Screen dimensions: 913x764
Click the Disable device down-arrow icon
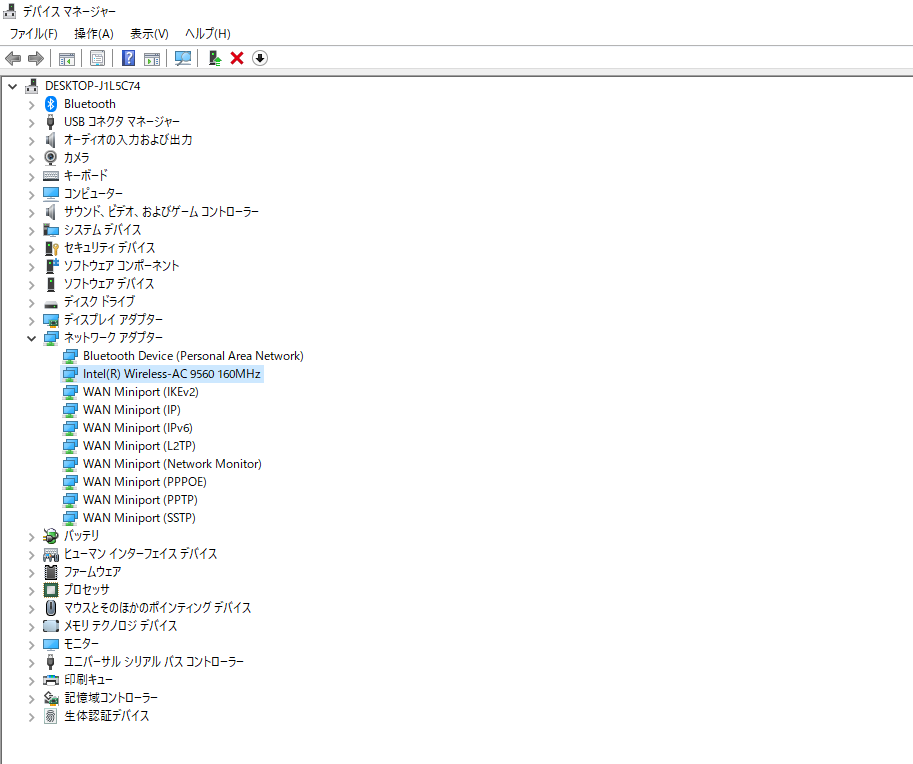(x=260, y=58)
